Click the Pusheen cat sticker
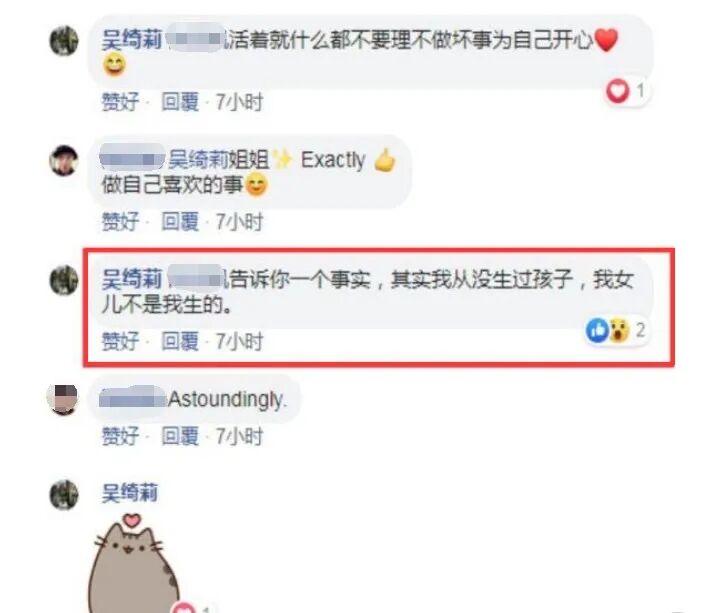Image resolution: width=701 pixels, height=613 pixels. pyautogui.click(x=134, y=565)
